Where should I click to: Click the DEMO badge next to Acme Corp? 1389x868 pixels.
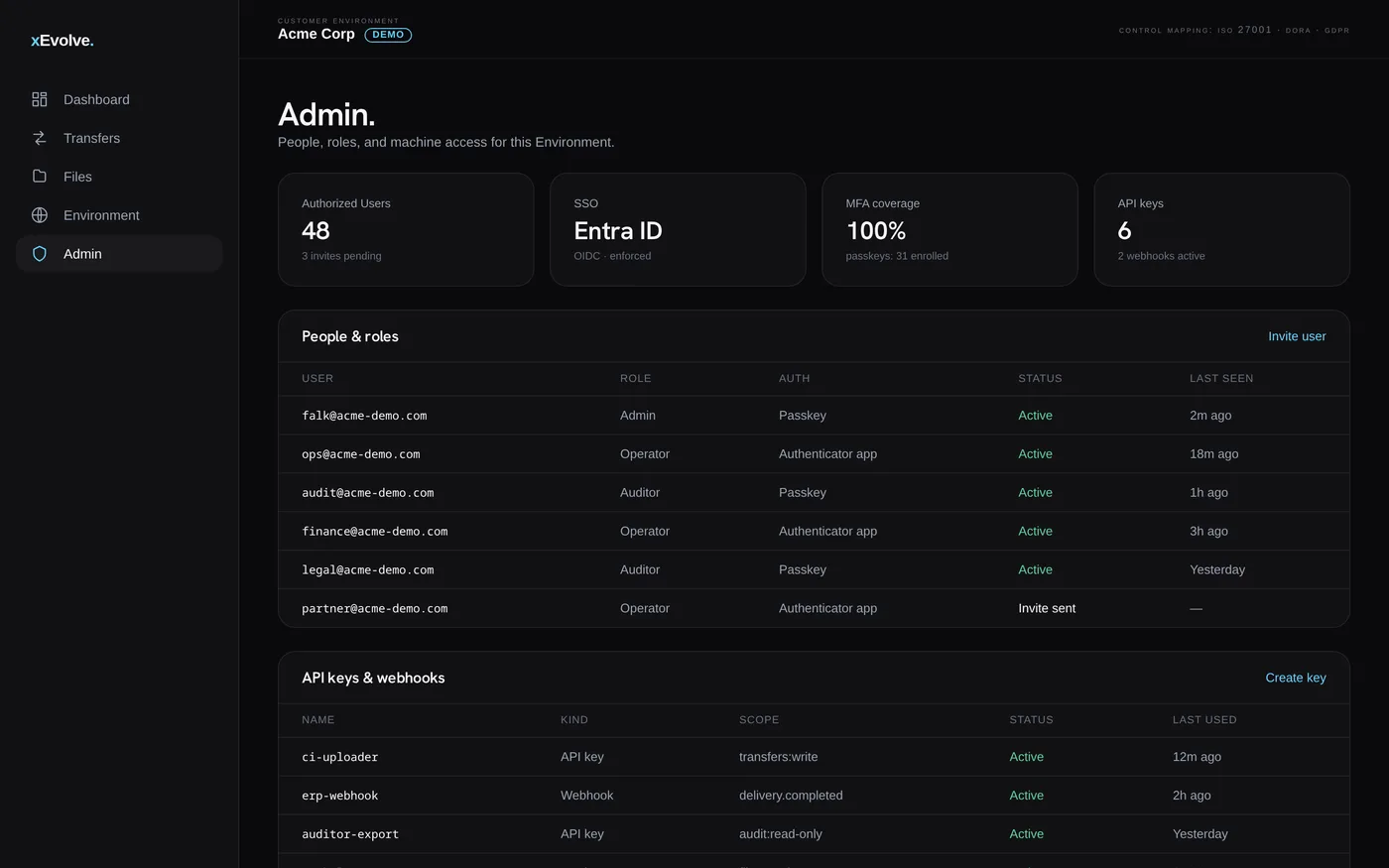[388, 35]
